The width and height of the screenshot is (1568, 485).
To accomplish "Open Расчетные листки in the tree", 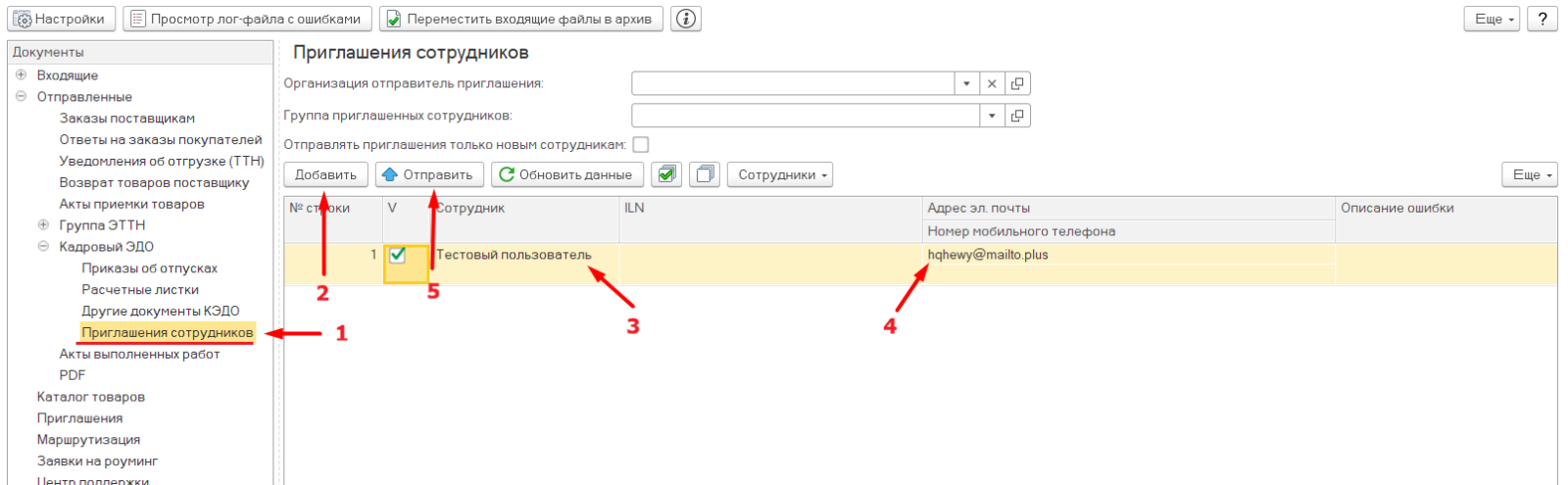I will (140, 289).
